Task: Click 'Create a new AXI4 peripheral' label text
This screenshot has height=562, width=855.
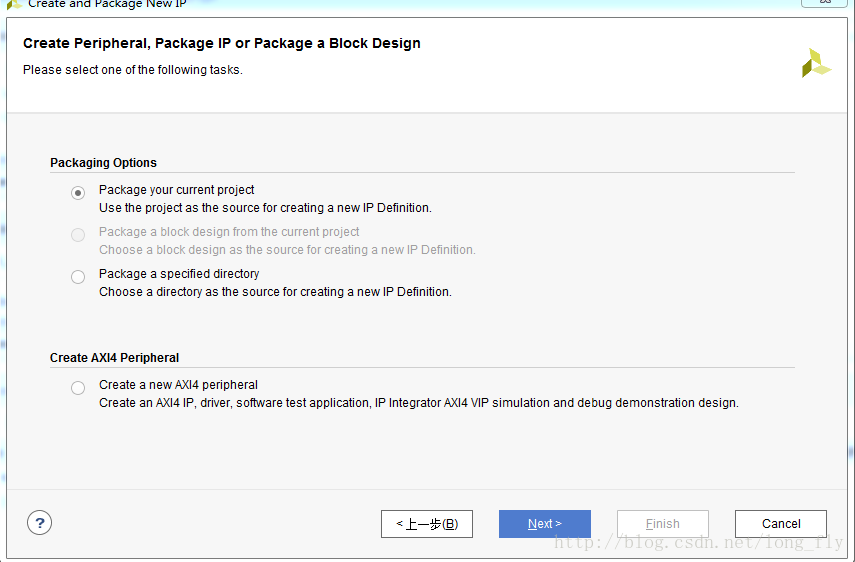Action: point(178,385)
